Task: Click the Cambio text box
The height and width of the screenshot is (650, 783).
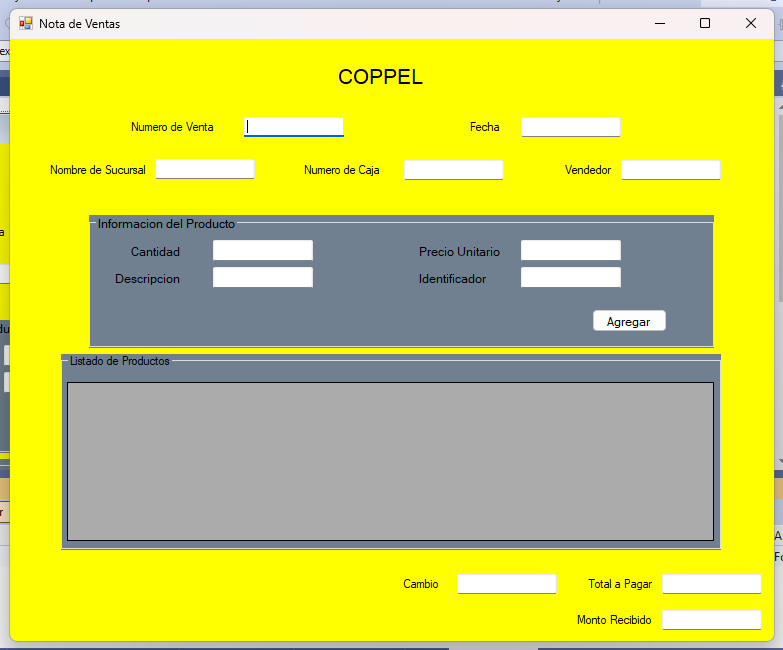Action: point(507,584)
